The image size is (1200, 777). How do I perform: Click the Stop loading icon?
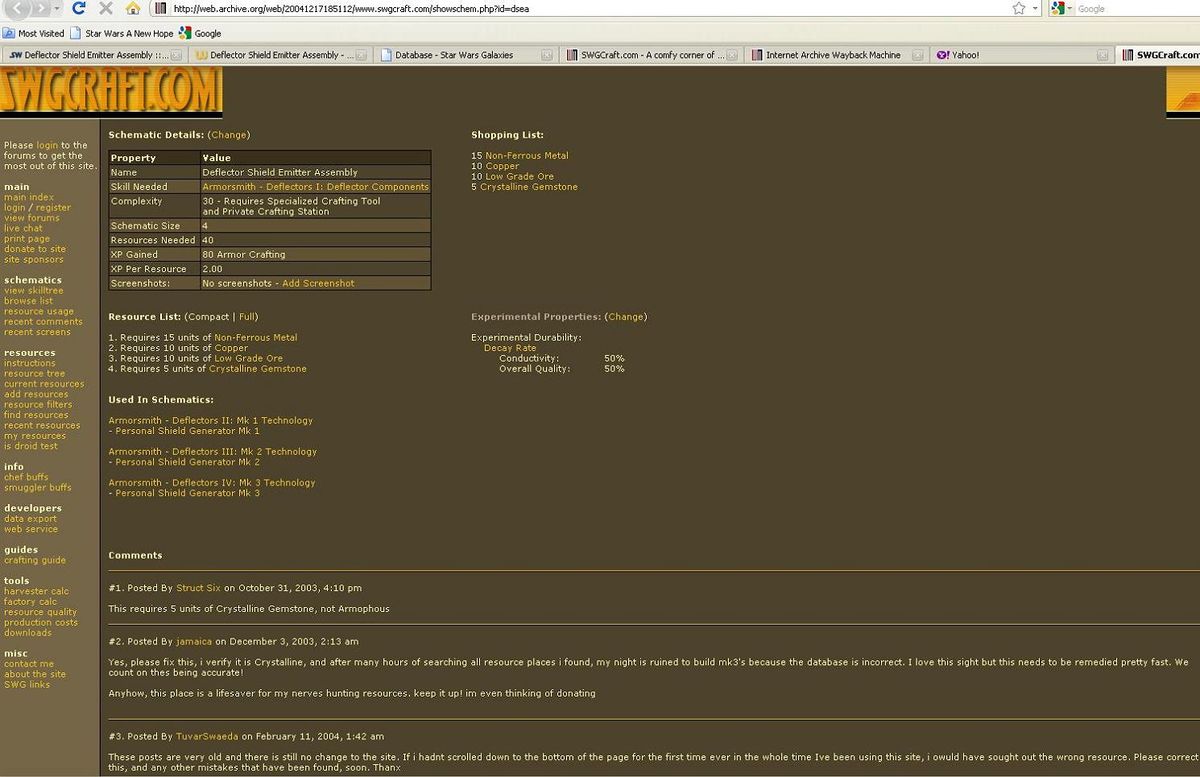click(106, 8)
